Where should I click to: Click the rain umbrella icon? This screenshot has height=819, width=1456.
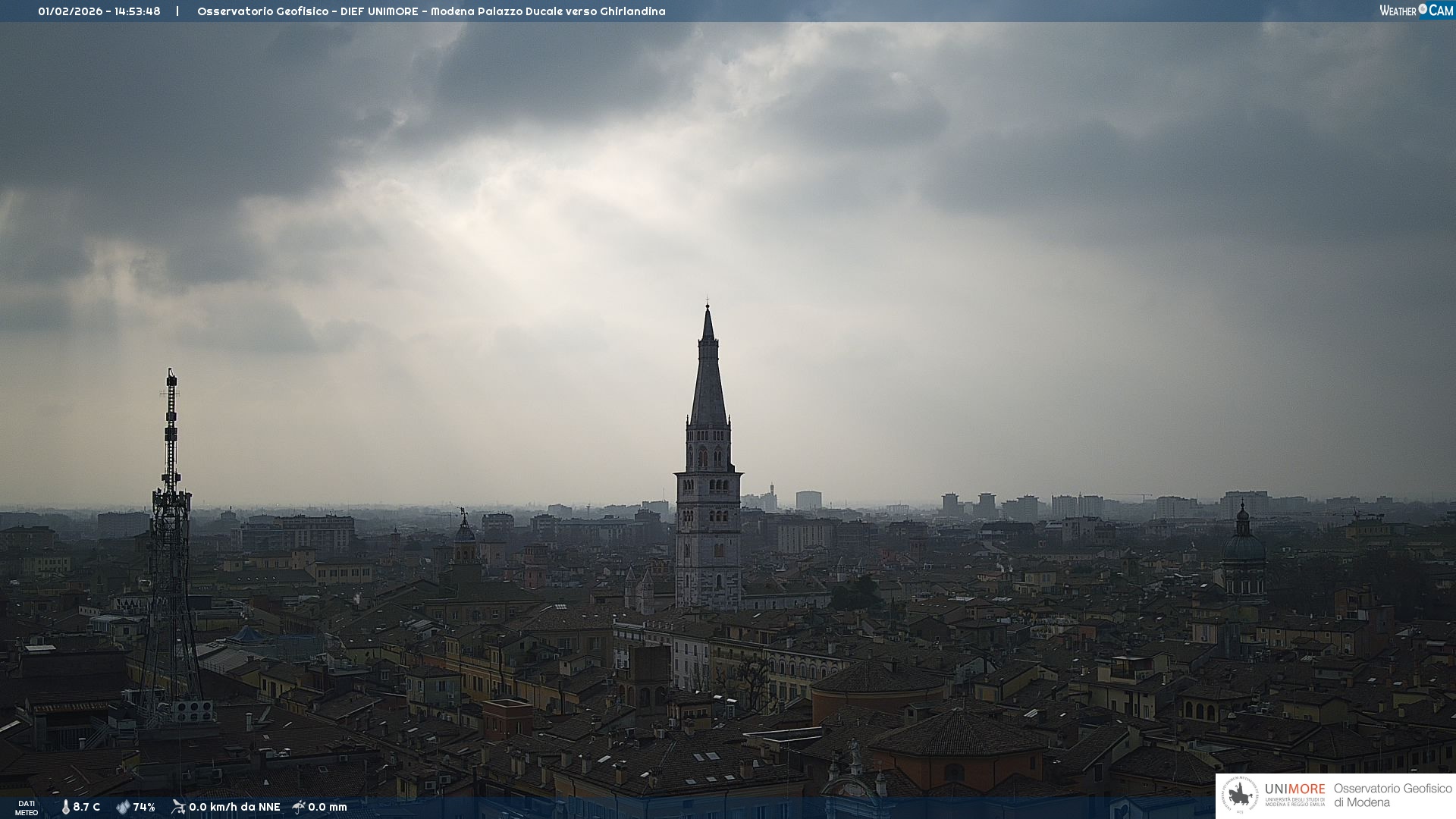[x=299, y=807]
